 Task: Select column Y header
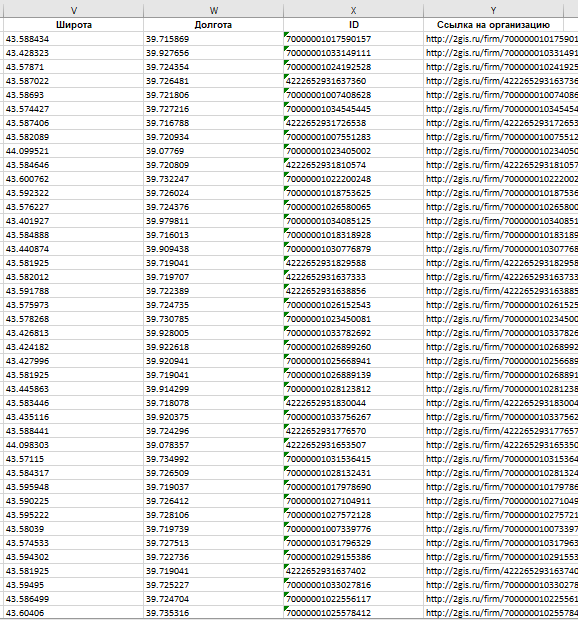coord(493,11)
